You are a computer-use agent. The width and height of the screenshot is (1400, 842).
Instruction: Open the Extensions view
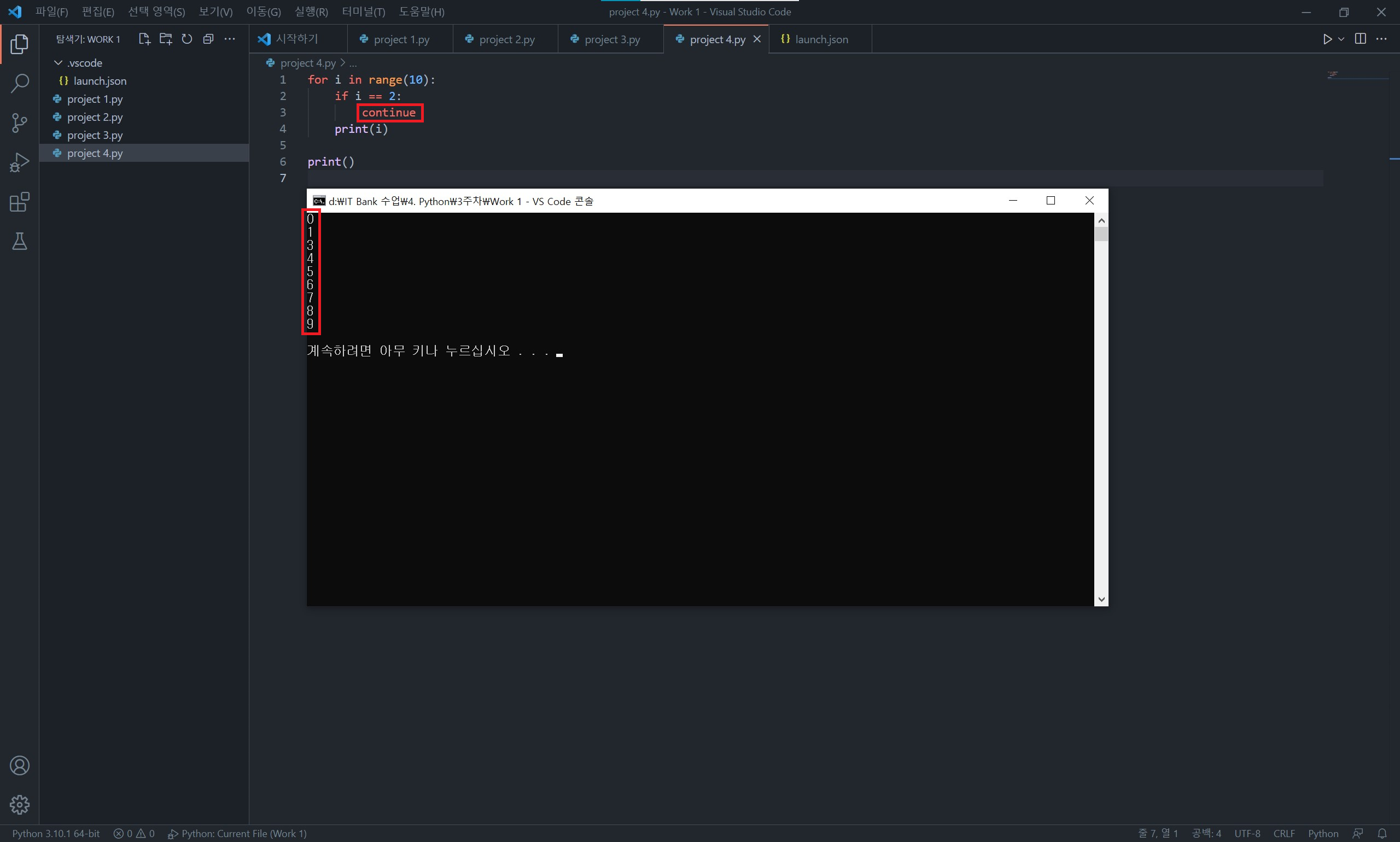pos(19,202)
